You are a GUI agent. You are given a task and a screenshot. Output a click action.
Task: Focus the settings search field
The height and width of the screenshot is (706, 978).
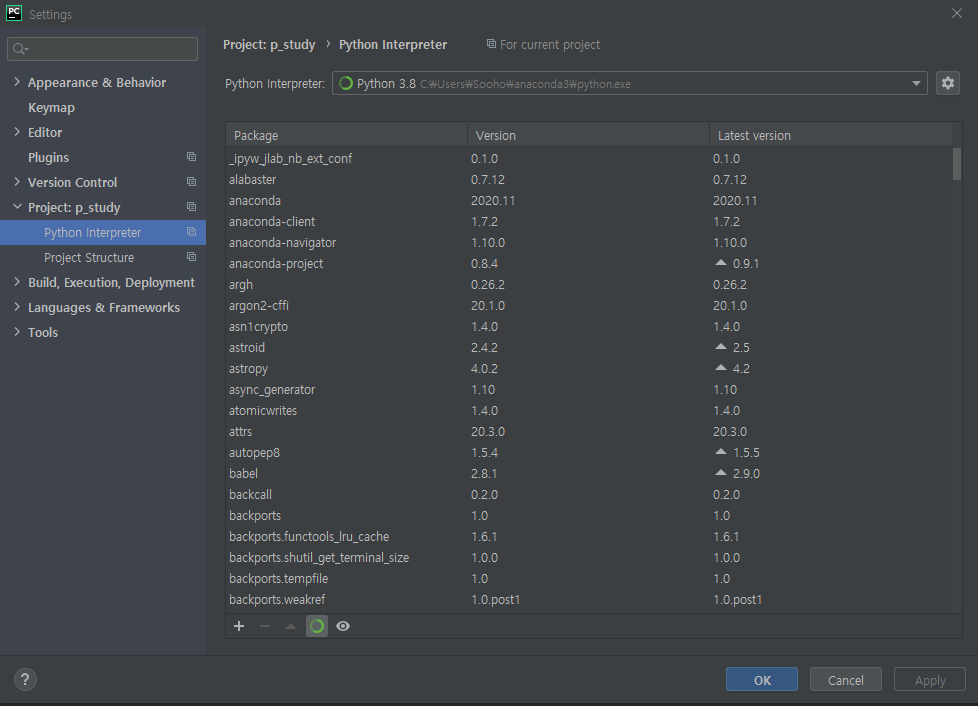tap(102, 49)
